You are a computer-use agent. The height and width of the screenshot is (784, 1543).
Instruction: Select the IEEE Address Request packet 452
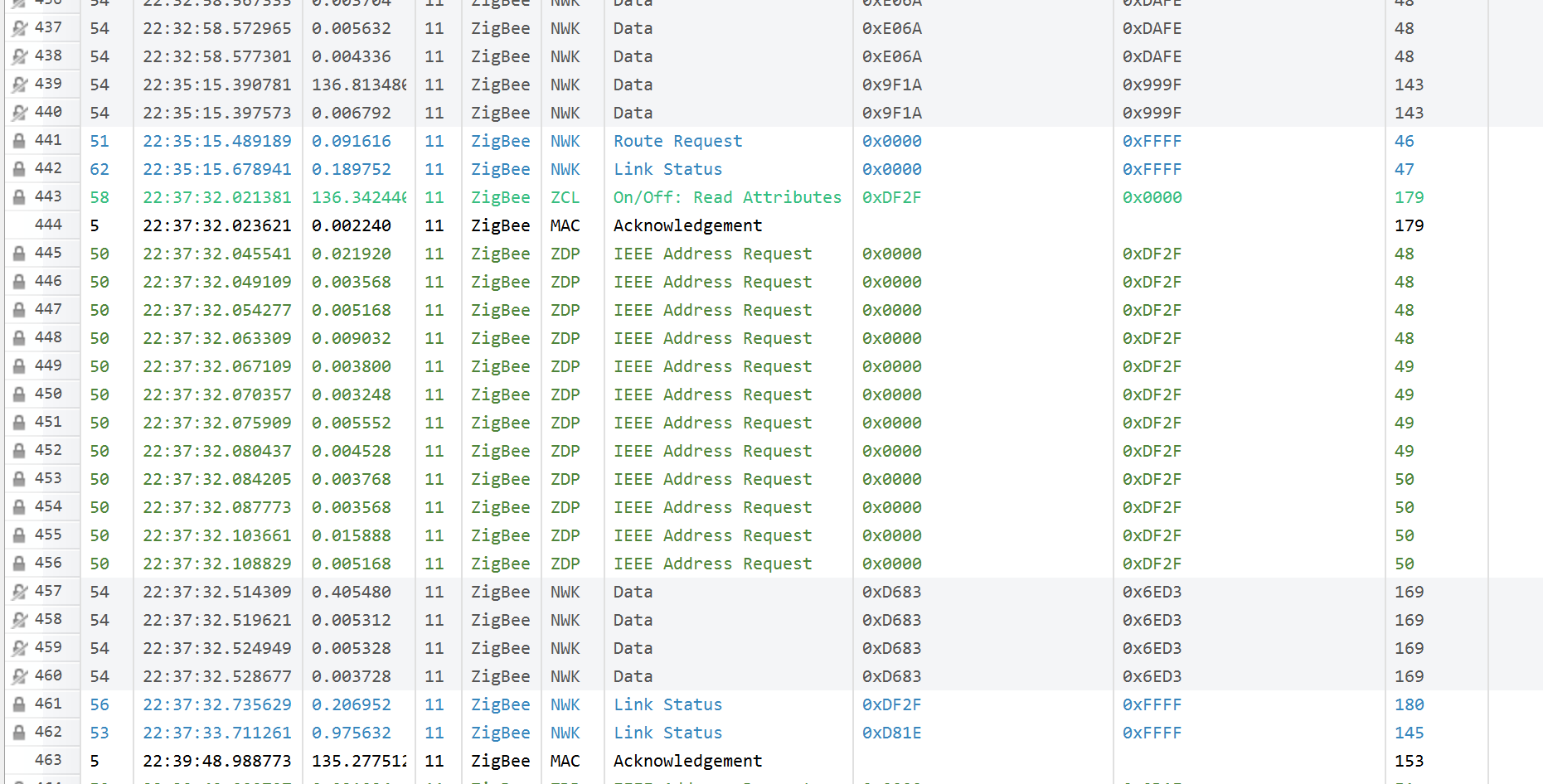click(x=711, y=452)
